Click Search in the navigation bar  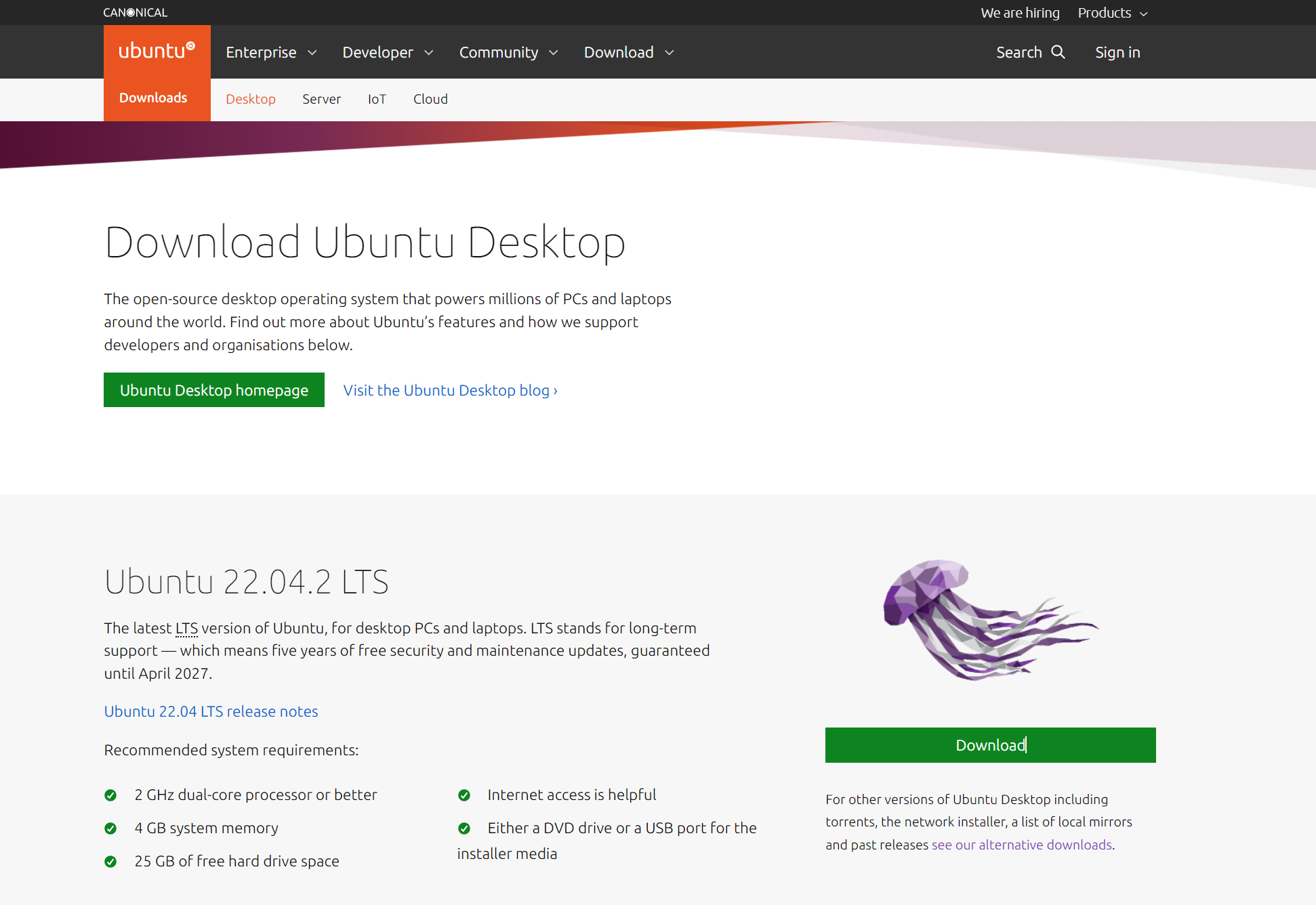click(1030, 52)
